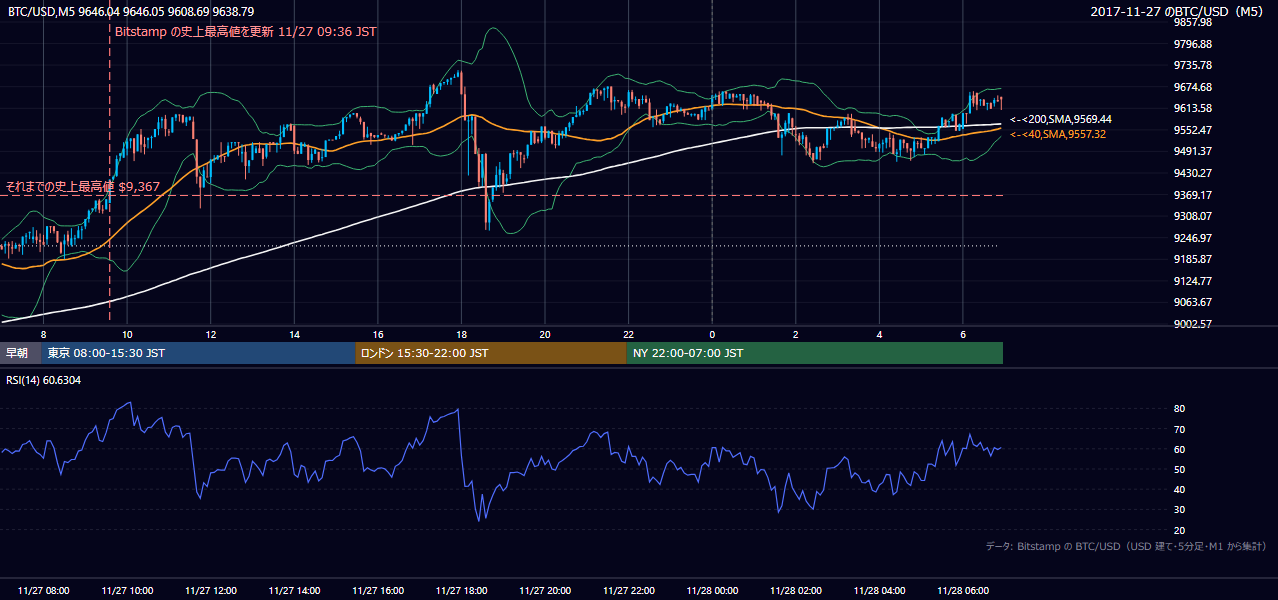Click the Bitstamp all-time high annotation label

click(246, 32)
